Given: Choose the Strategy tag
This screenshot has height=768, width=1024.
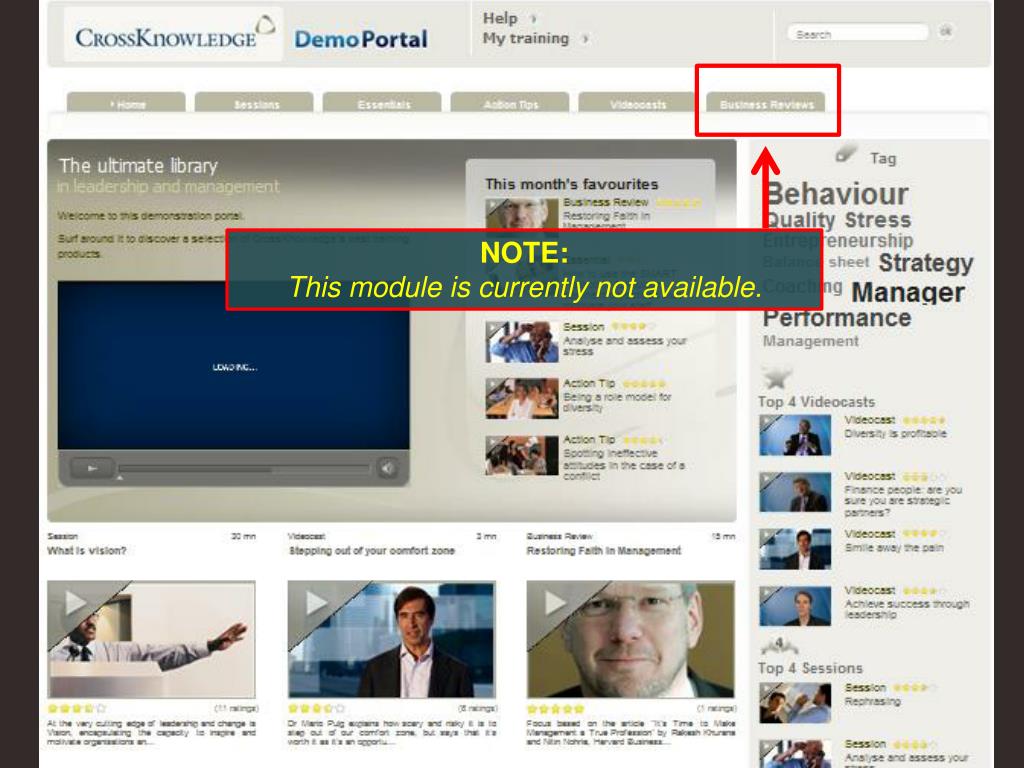Looking at the screenshot, I should [x=926, y=263].
